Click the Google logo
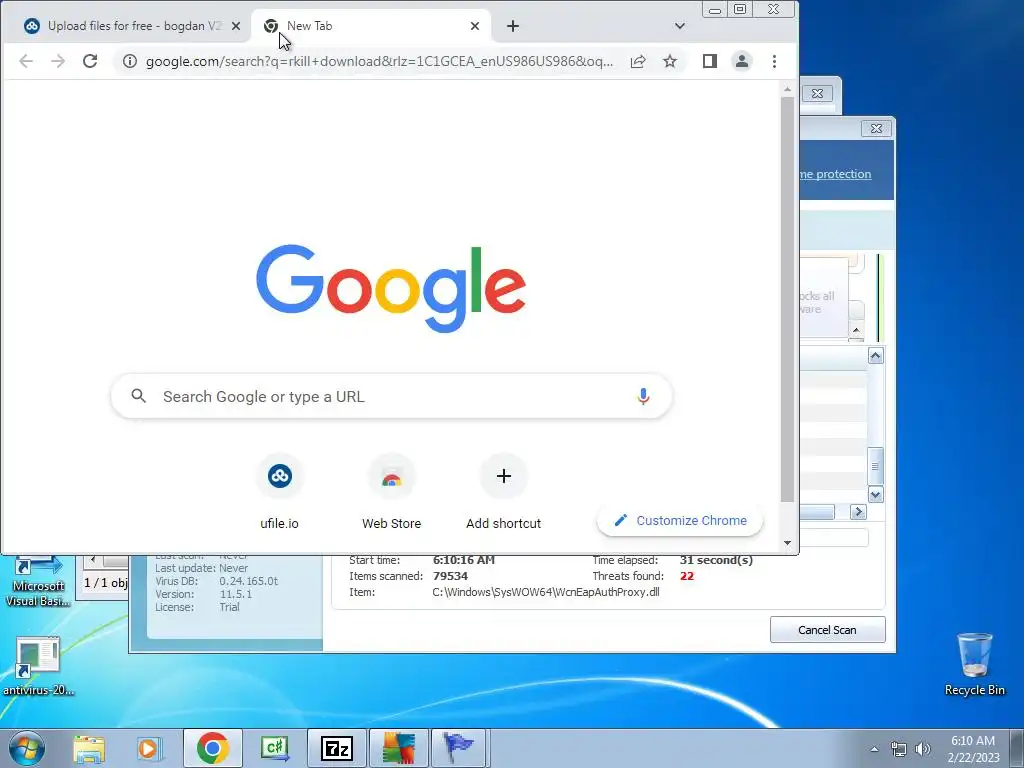 click(x=391, y=288)
